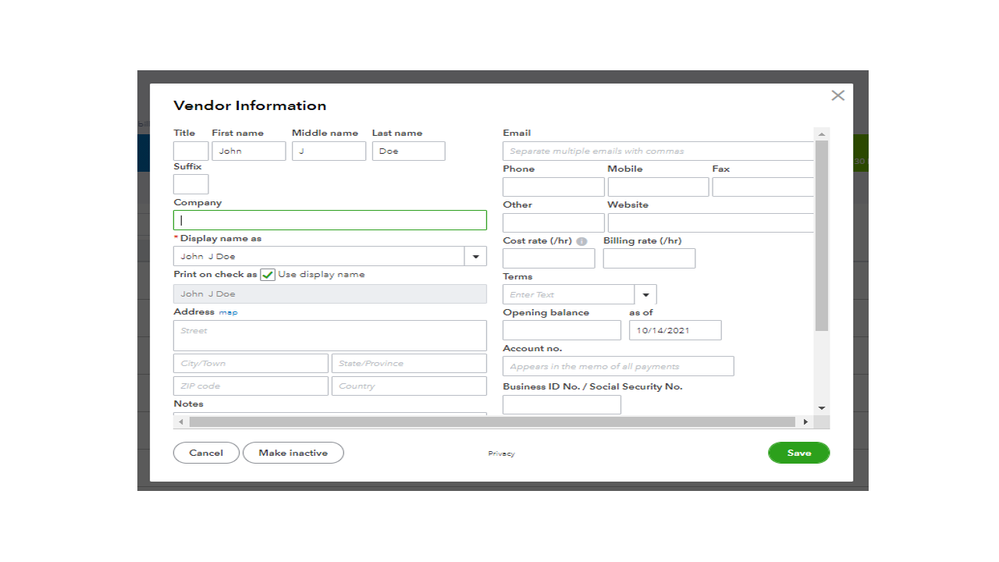Click the Title input field
The width and height of the screenshot is (999, 562).
190,151
